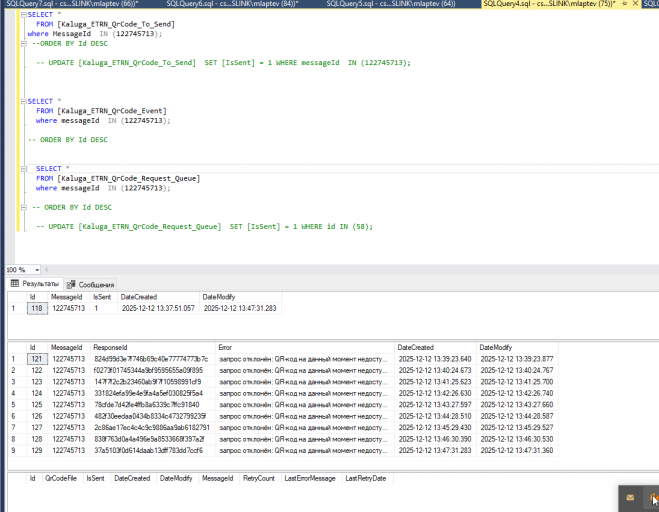Image resolution: width=659 pixels, height=512 pixels.
Task: Select cell 2025-12-12 13:37:51.057
Action: tap(158, 309)
